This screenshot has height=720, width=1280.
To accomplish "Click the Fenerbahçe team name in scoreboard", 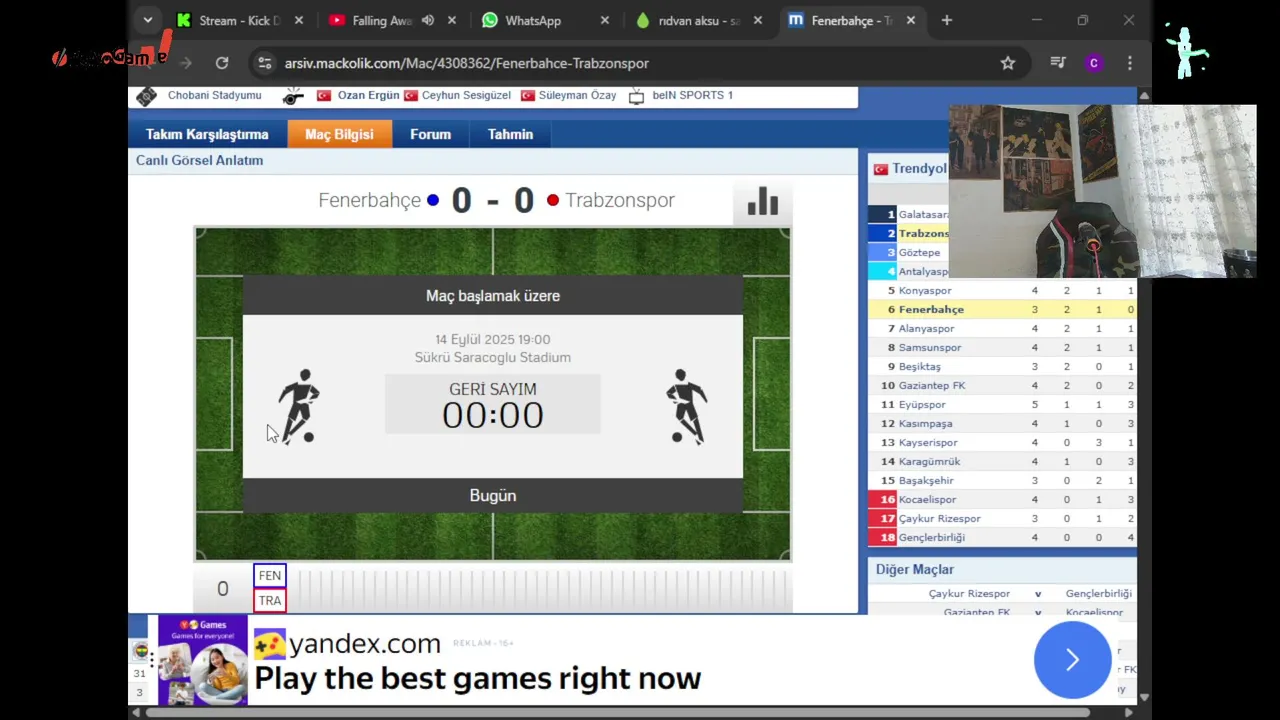I will click(x=369, y=200).
